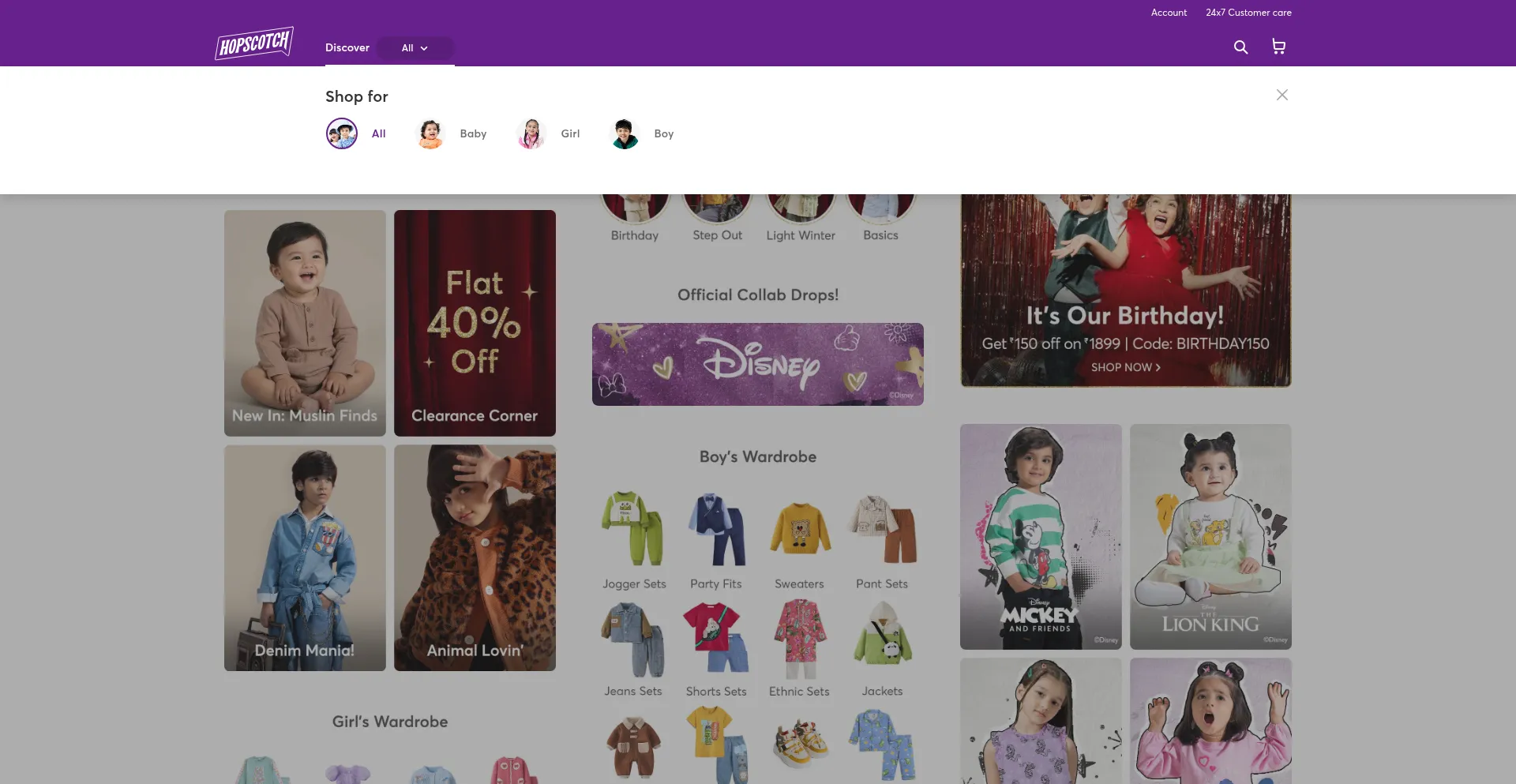This screenshot has width=1516, height=784.
Task: Open Shorts Sets category icon
Action: coord(716,639)
